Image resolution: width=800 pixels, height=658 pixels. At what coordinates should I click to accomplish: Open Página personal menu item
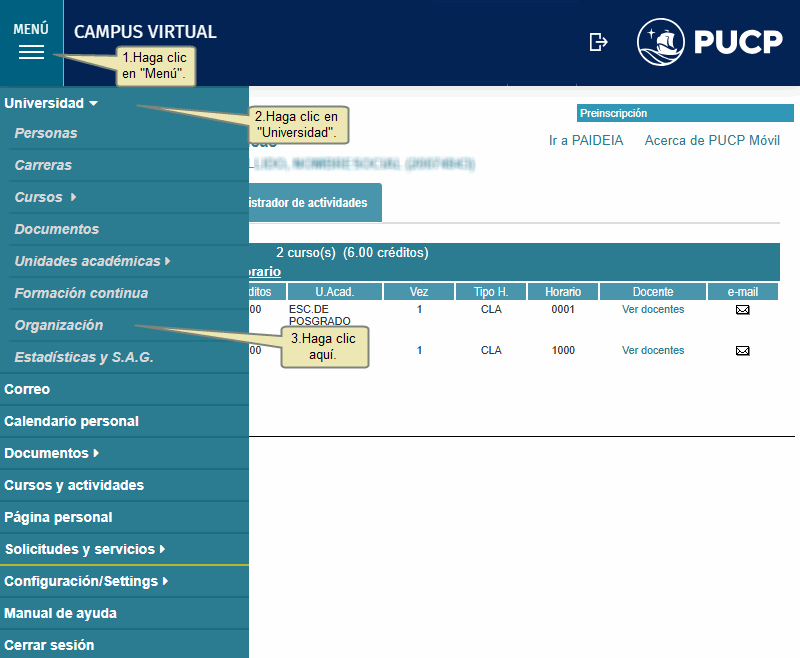tap(58, 517)
